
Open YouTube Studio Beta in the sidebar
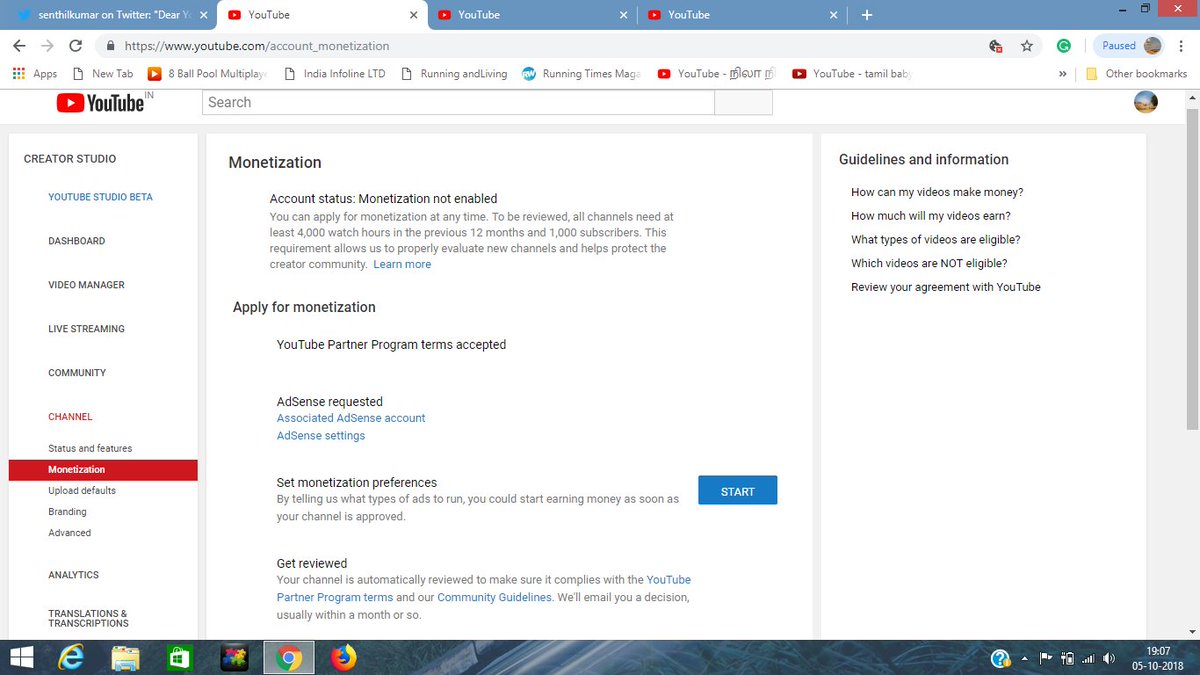coord(101,197)
